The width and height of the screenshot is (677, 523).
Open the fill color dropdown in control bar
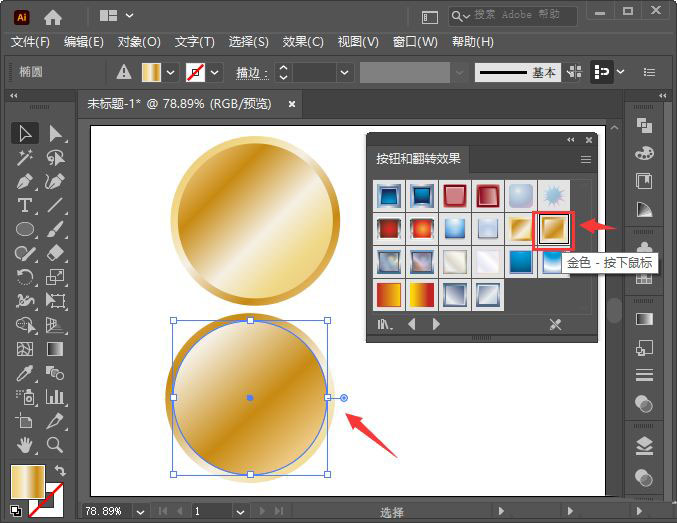point(172,73)
